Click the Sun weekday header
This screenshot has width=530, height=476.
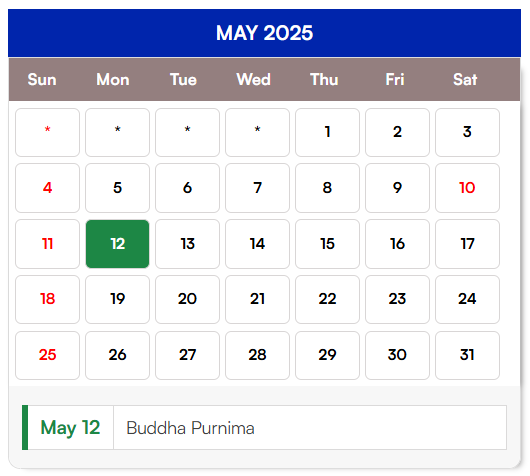pyautogui.click(x=42, y=79)
